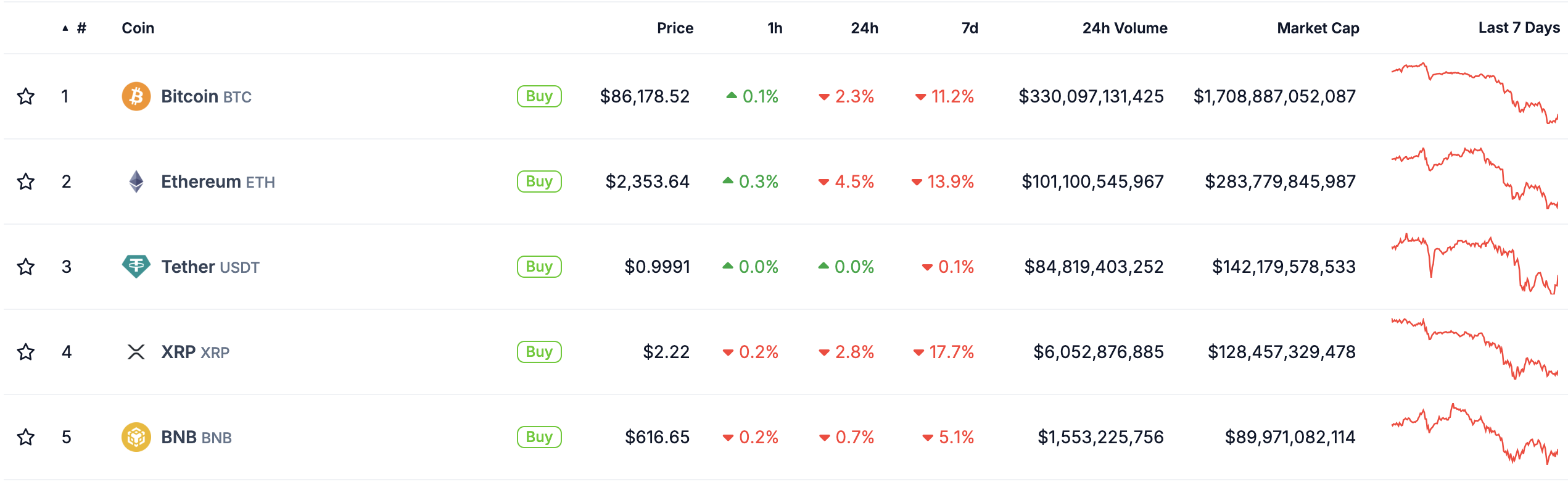View the BNB last 7 days chart

point(1474,434)
